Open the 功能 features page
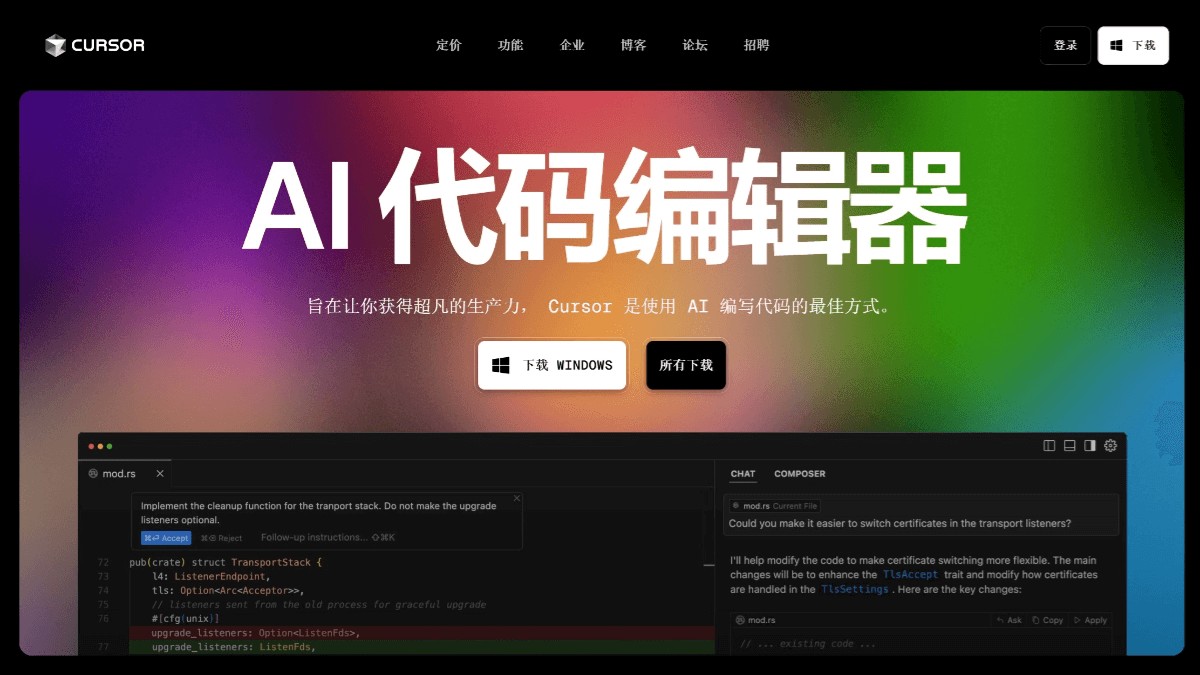 [x=511, y=45]
